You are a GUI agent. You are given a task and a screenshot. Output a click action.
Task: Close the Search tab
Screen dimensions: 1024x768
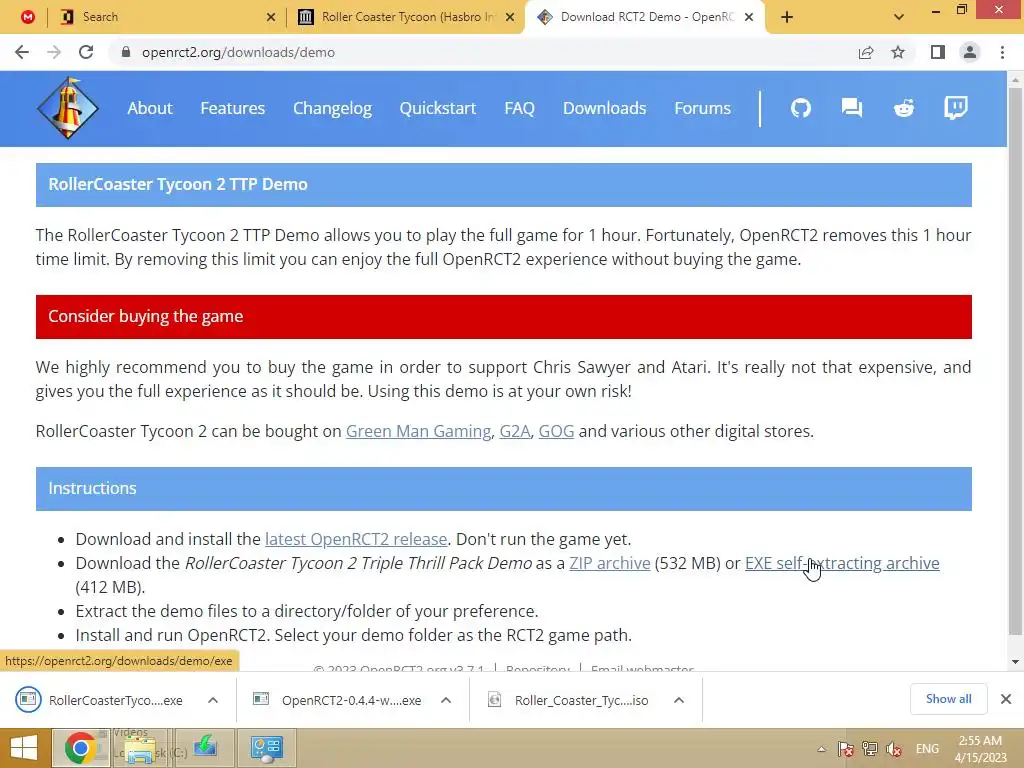tap(271, 17)
